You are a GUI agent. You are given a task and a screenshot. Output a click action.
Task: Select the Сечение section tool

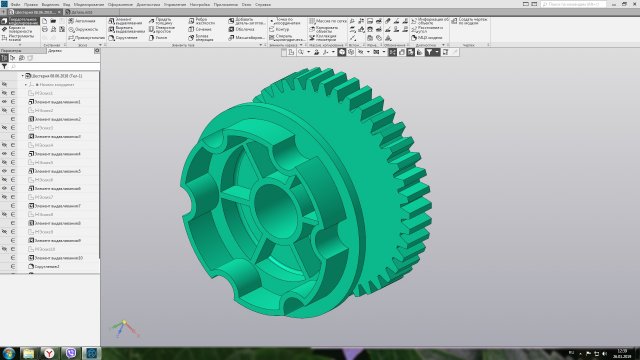[x=200, y=29]
